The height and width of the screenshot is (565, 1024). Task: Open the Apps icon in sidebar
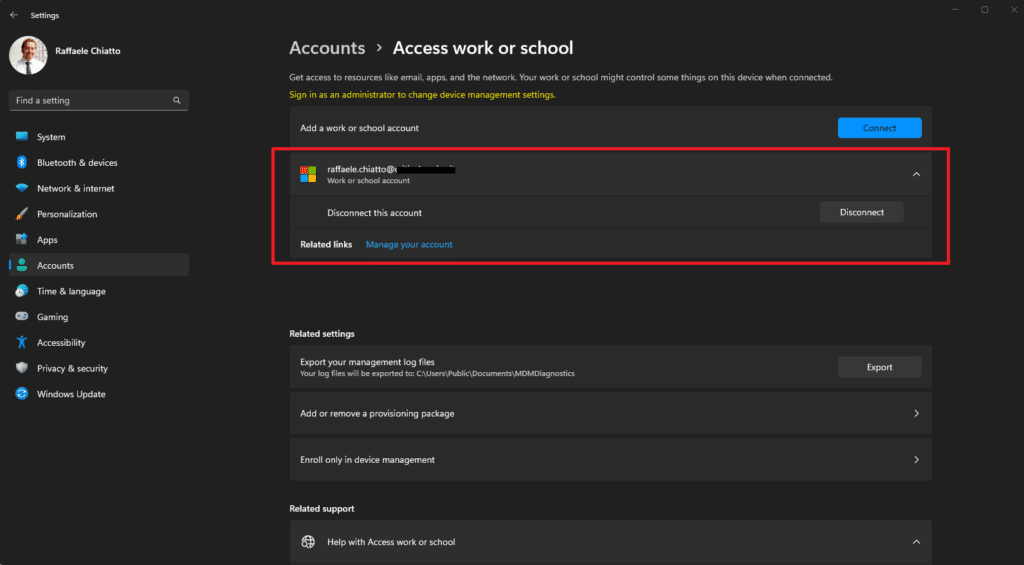22,240
